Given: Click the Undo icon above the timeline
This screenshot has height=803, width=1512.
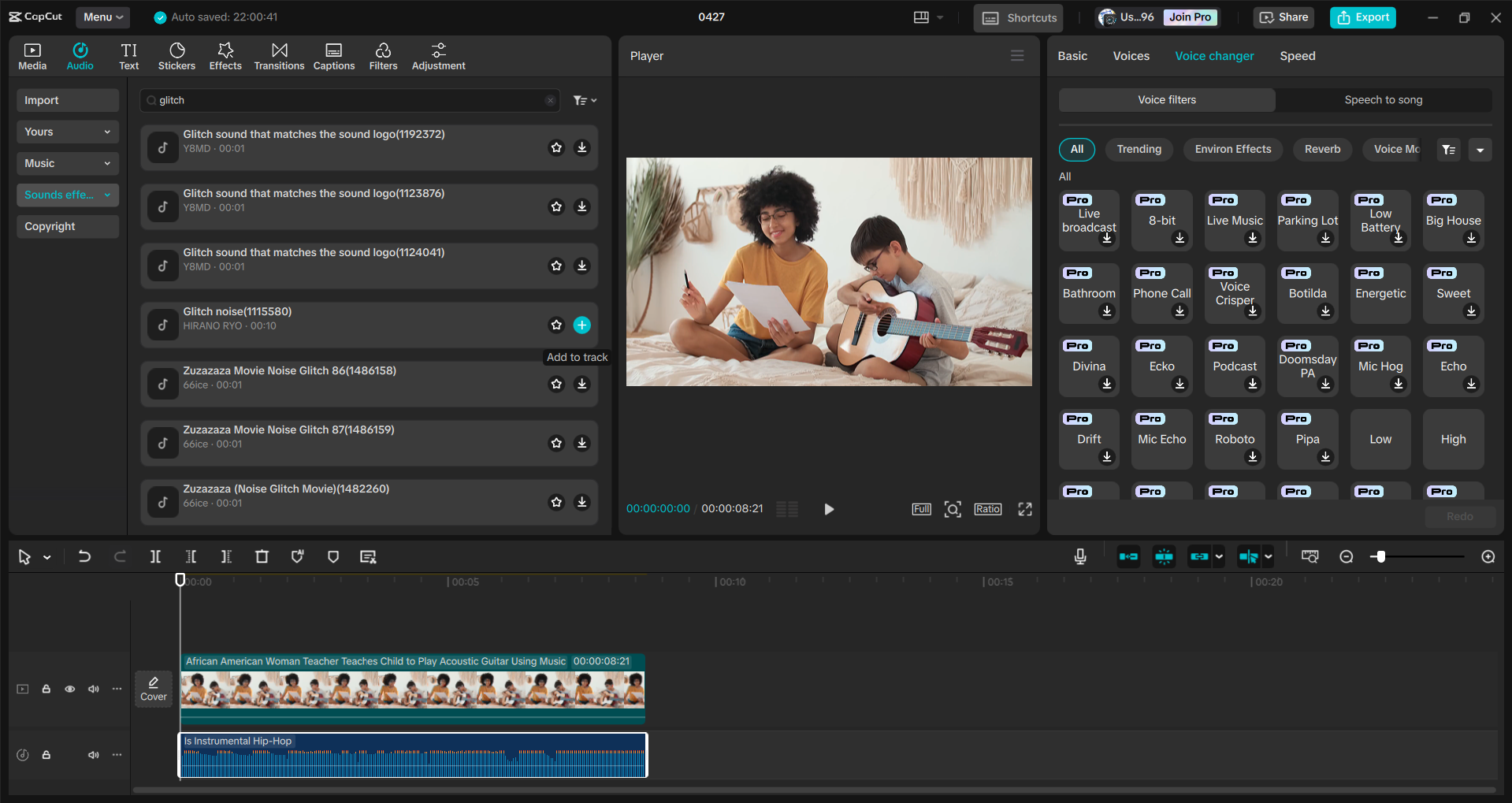Looking at the screenshot, I should pyautogui.click(x=84, y=556).
